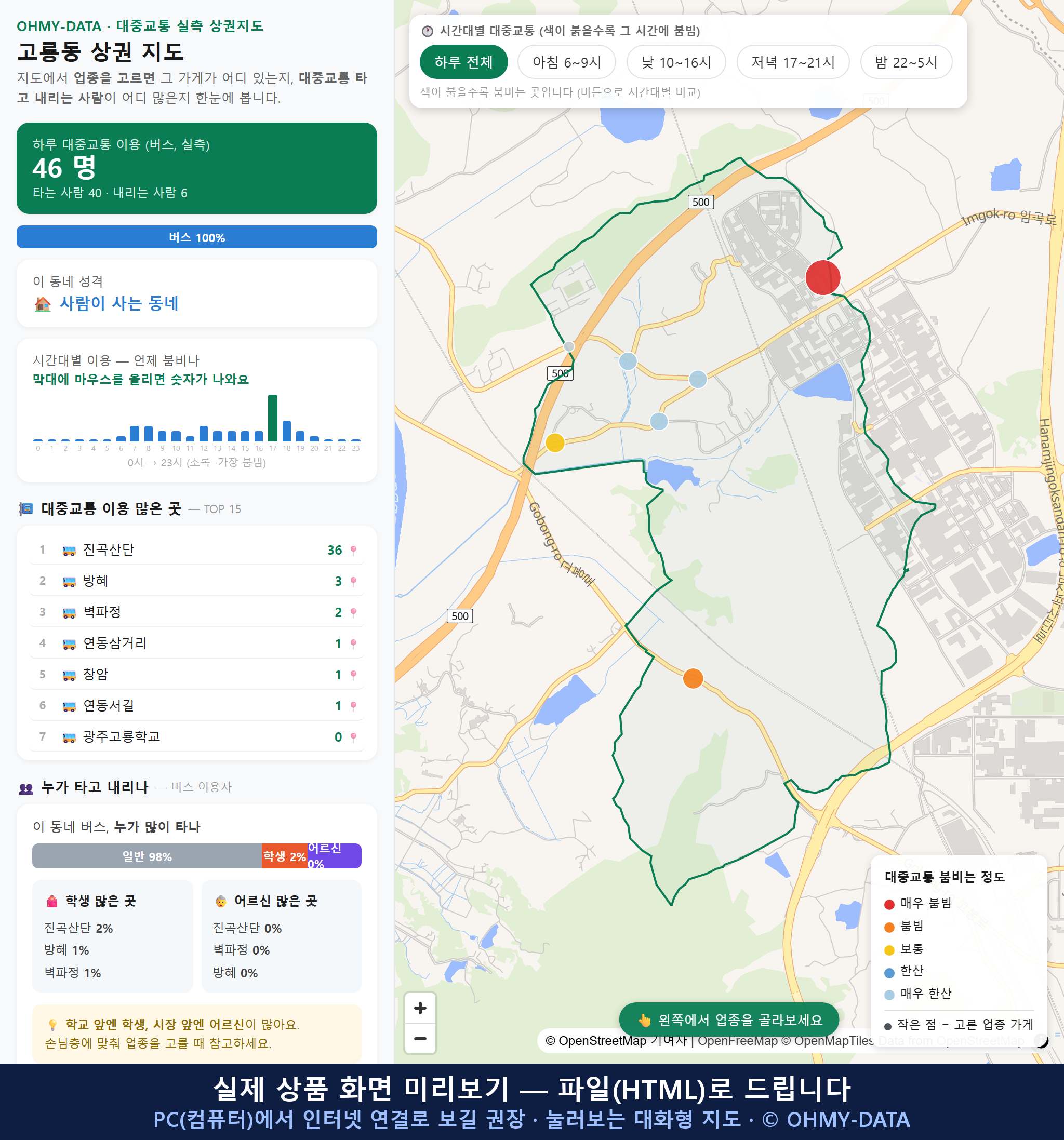
Task: Click the 학생 2% orange segment
Action: [285, 856]
